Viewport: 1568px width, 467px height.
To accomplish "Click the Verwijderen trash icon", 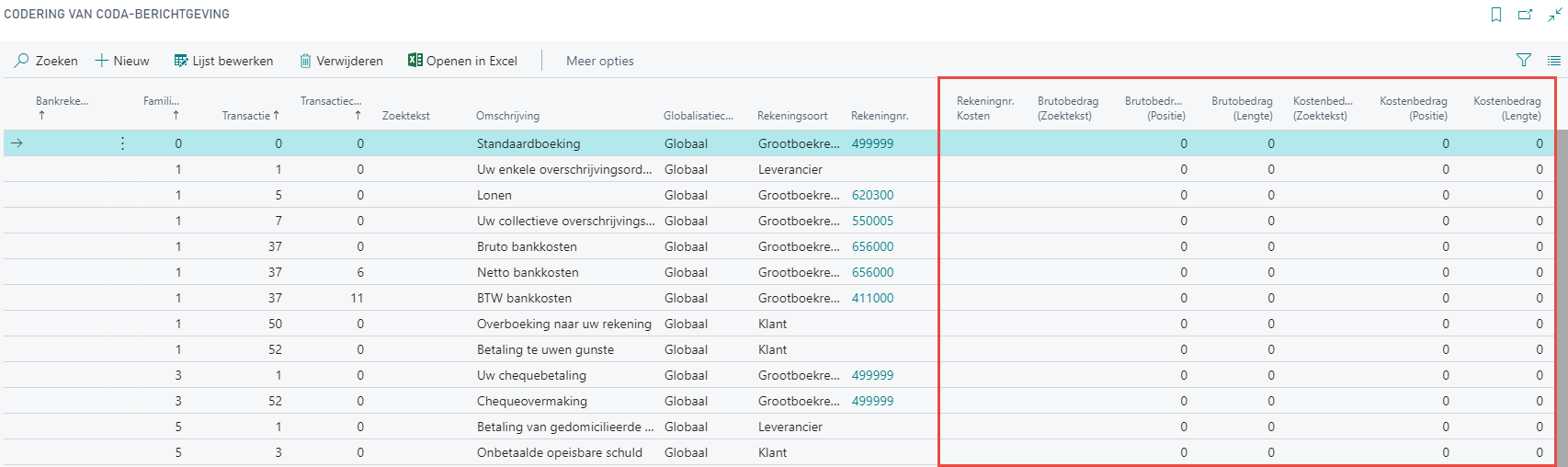I will tap(305, 61).
